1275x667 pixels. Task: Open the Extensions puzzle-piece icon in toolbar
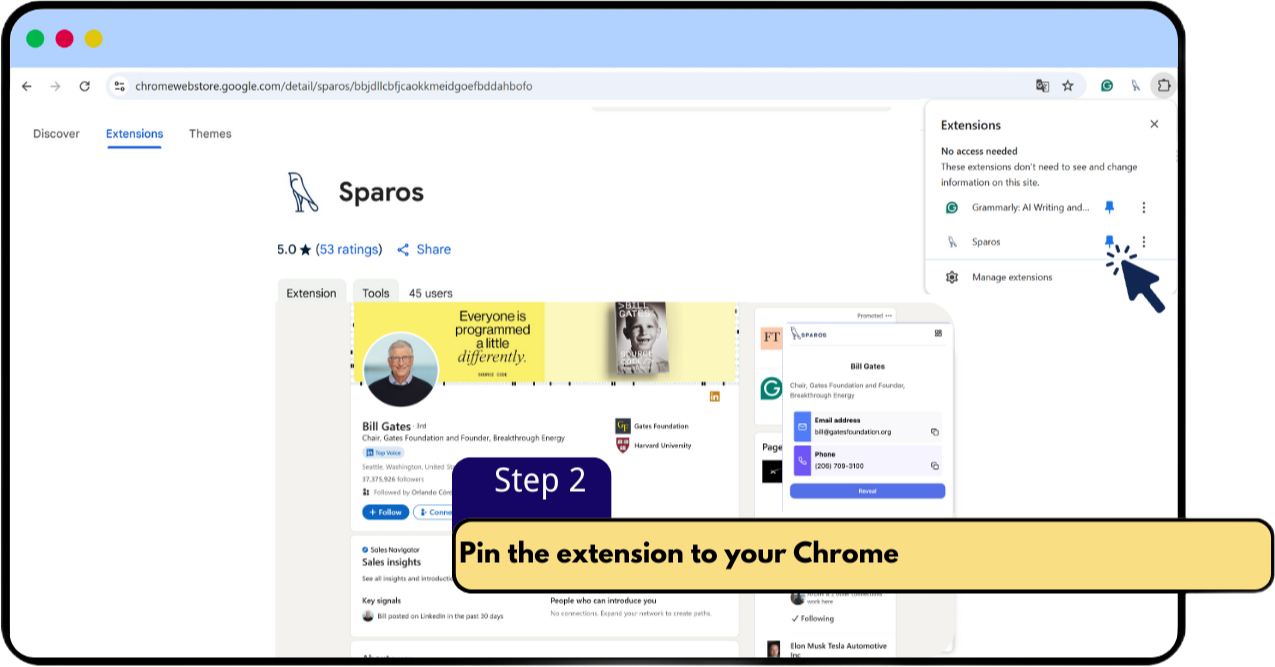pyautogui.click(x=1163, y=86)
